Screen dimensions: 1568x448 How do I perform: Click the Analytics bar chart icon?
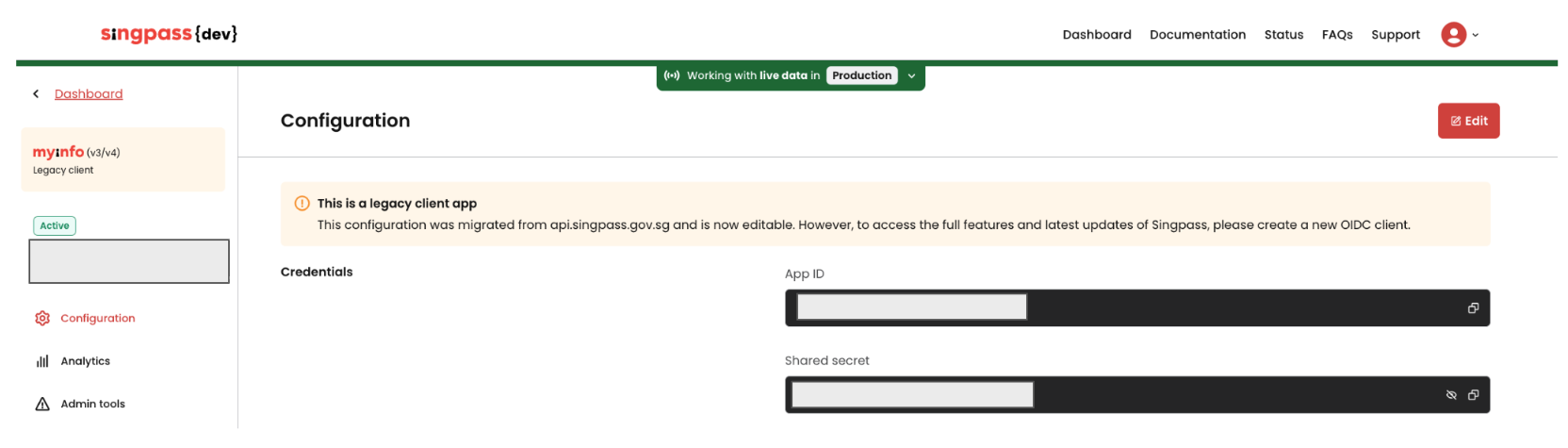coord(42,361)
